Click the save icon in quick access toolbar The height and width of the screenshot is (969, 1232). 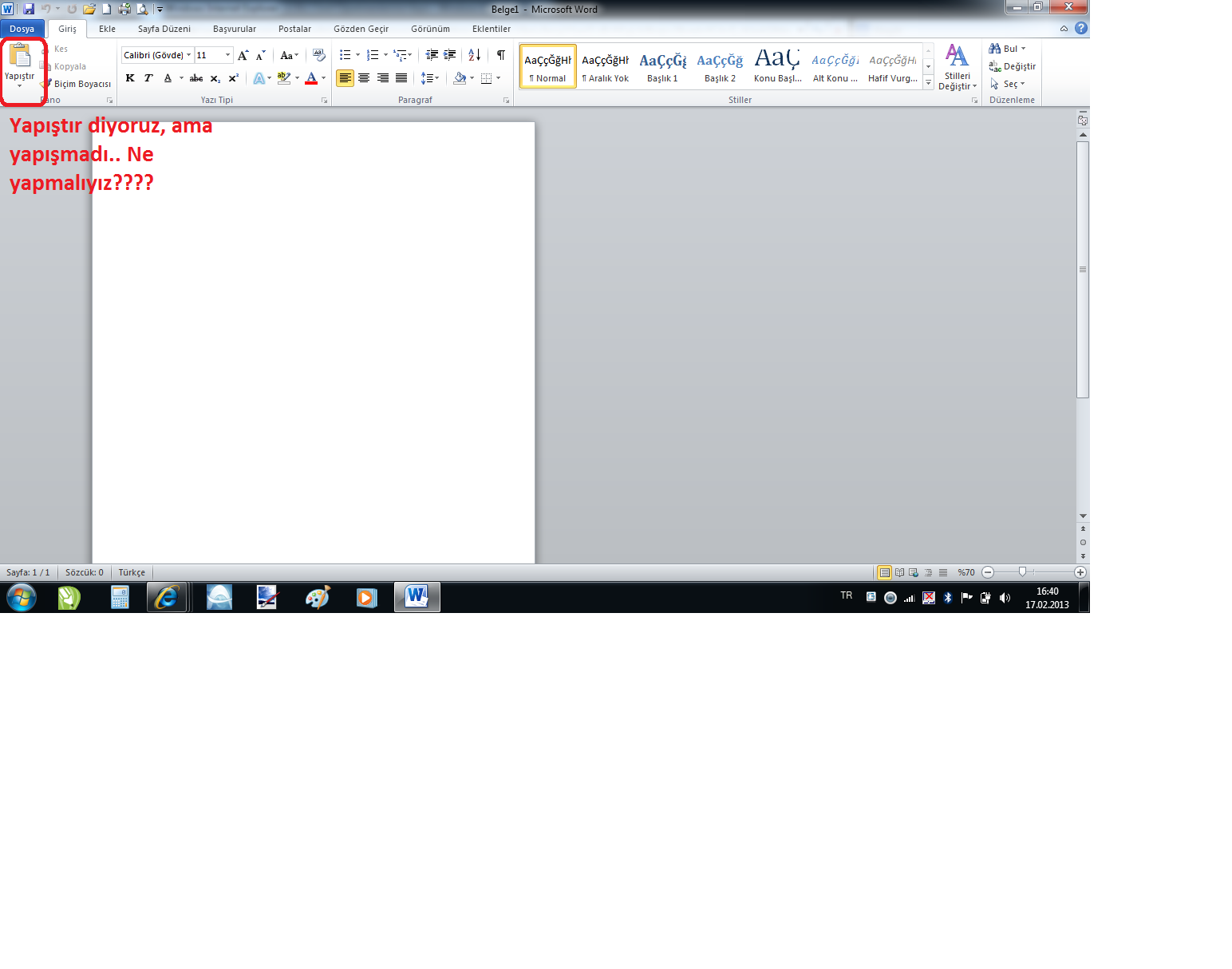point(29,9)
